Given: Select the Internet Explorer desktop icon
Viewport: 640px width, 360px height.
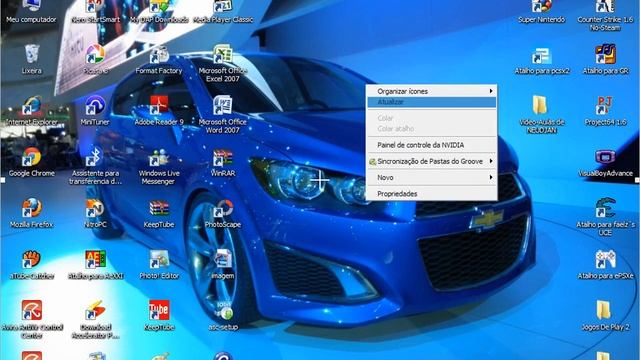Looking at the screenshot, I should pos(32,106).
